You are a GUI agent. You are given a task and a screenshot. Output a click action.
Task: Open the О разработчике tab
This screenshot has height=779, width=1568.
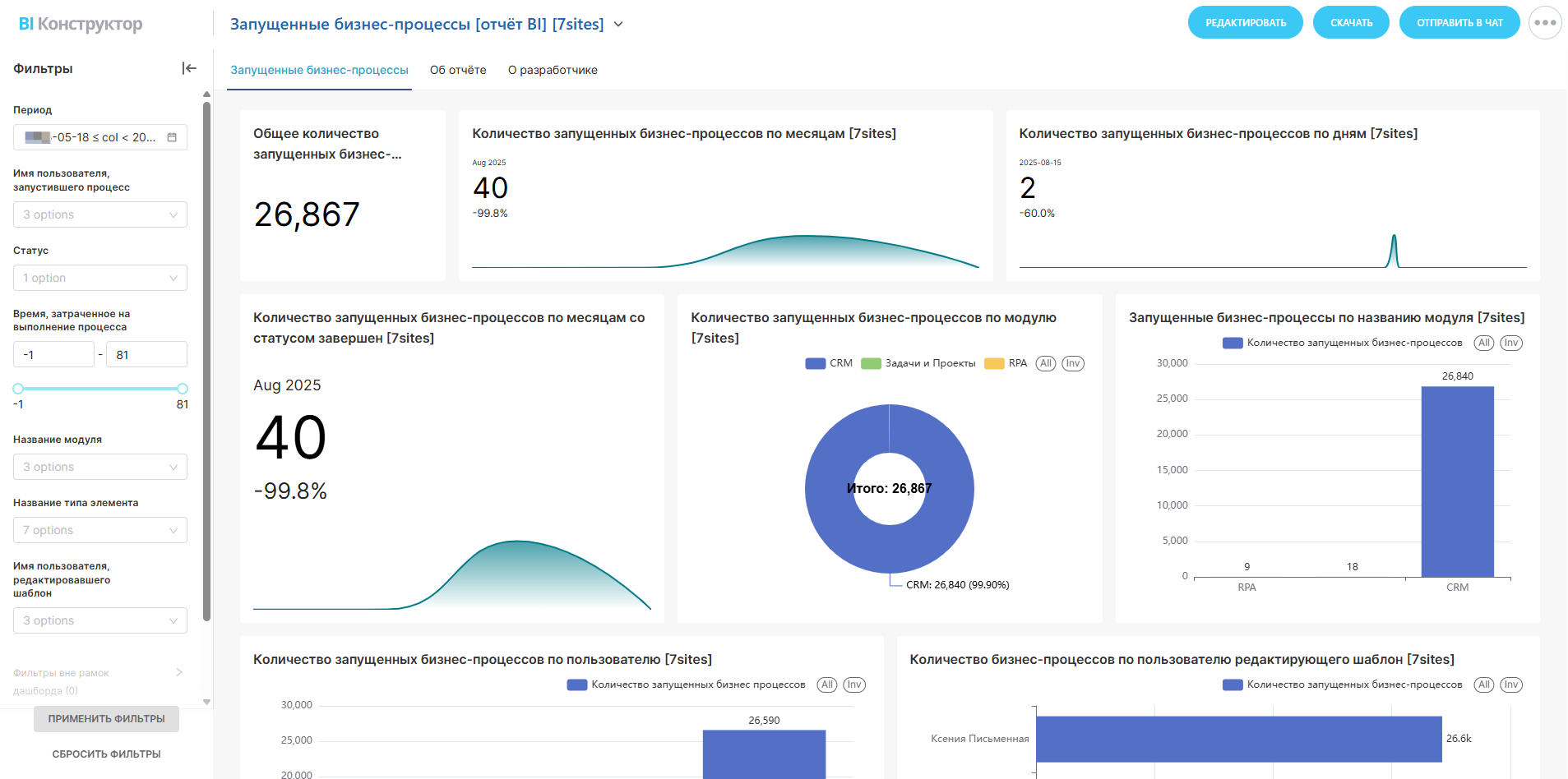coord(553,70)
